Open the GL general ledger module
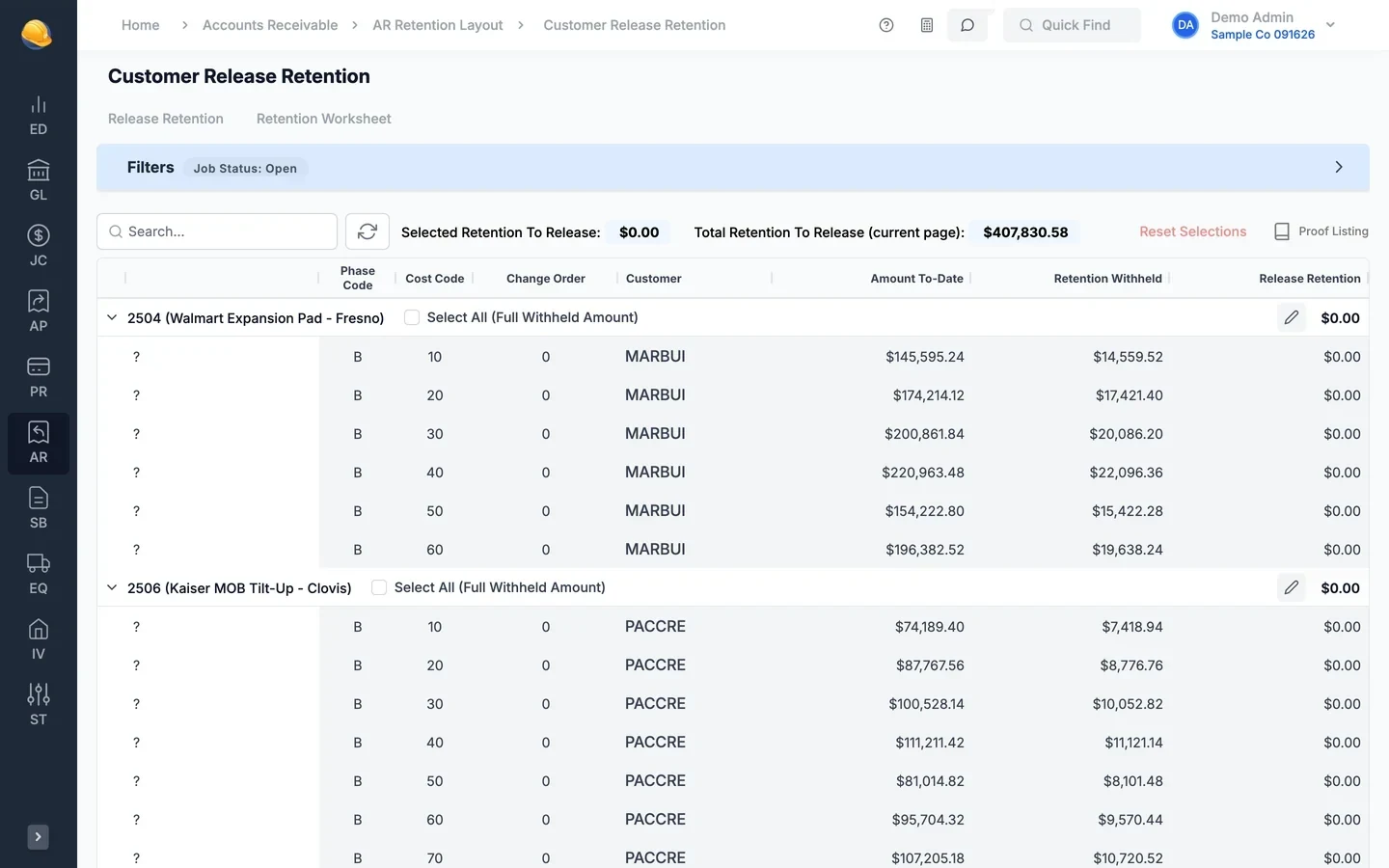Image resolution: width=1389 pixels, height=868 pixels. coord(39,181)
